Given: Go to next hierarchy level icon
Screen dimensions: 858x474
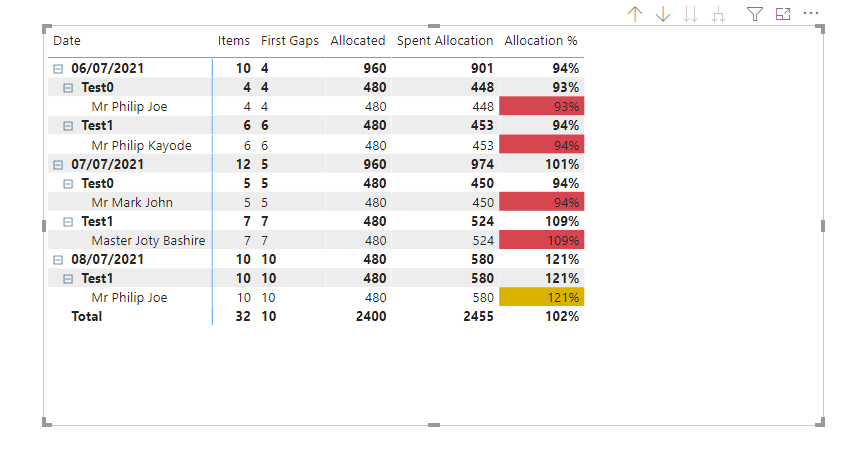Looking at the screenshot, I should pyautogui.click(x=690, y=14).
